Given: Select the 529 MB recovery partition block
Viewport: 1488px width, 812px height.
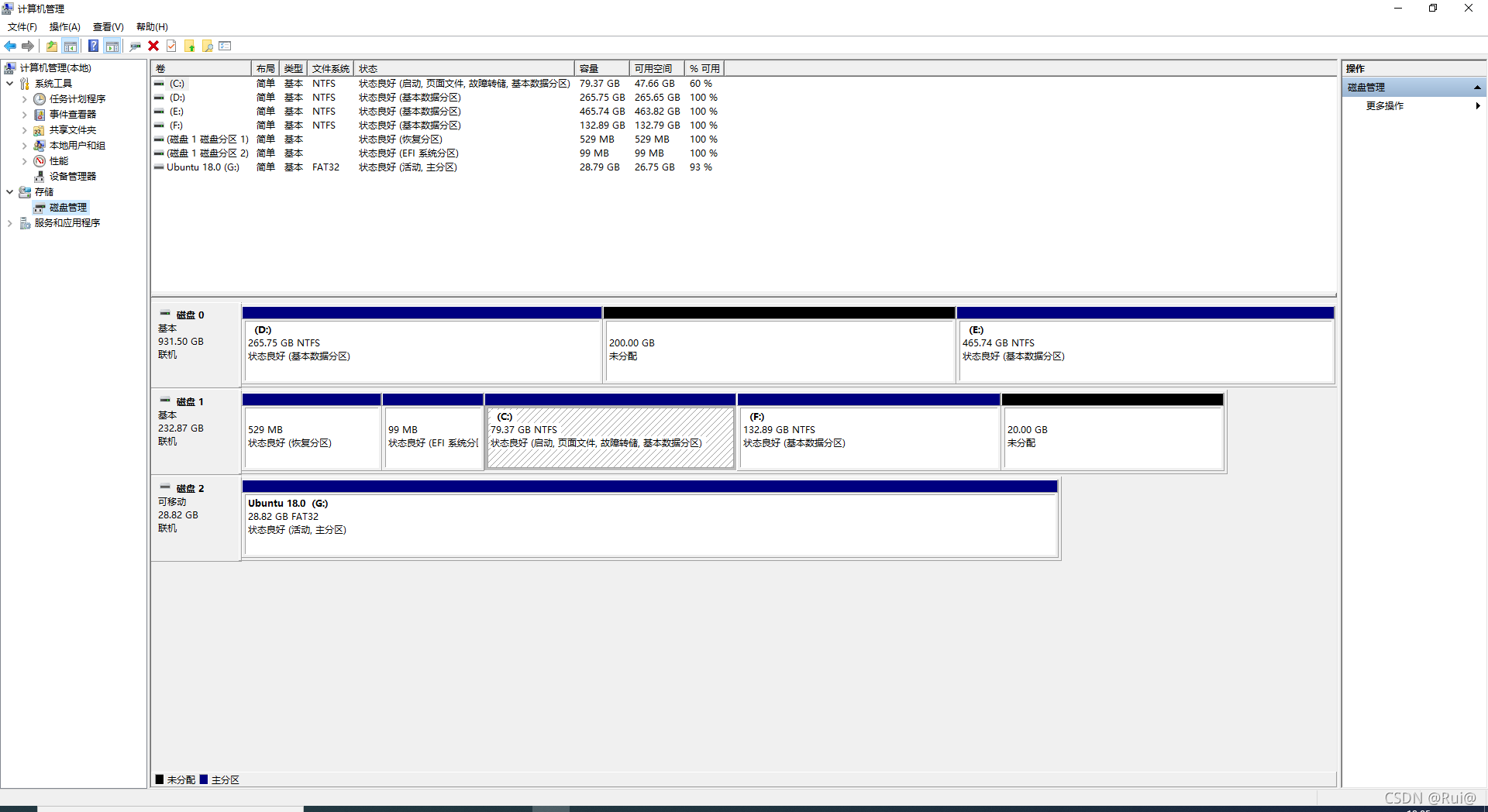Looking at the screenshot, I should click(312, 432).
